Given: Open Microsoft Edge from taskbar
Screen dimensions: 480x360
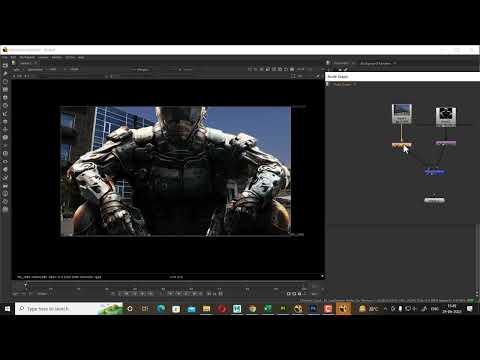Looking at the screenshot, I should (160, 309).
